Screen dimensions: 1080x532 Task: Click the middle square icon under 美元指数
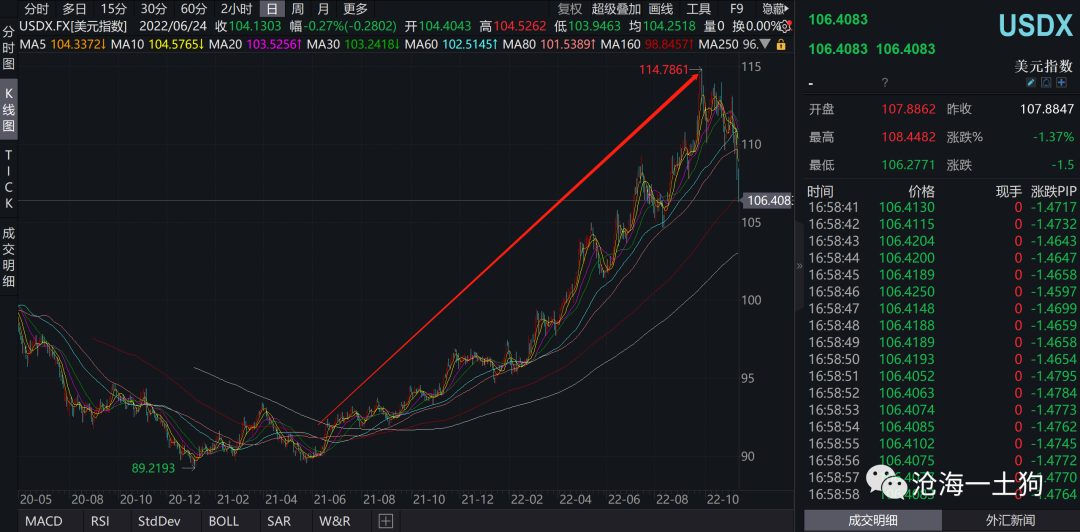pyautogui.click(x=1046, y=83)
